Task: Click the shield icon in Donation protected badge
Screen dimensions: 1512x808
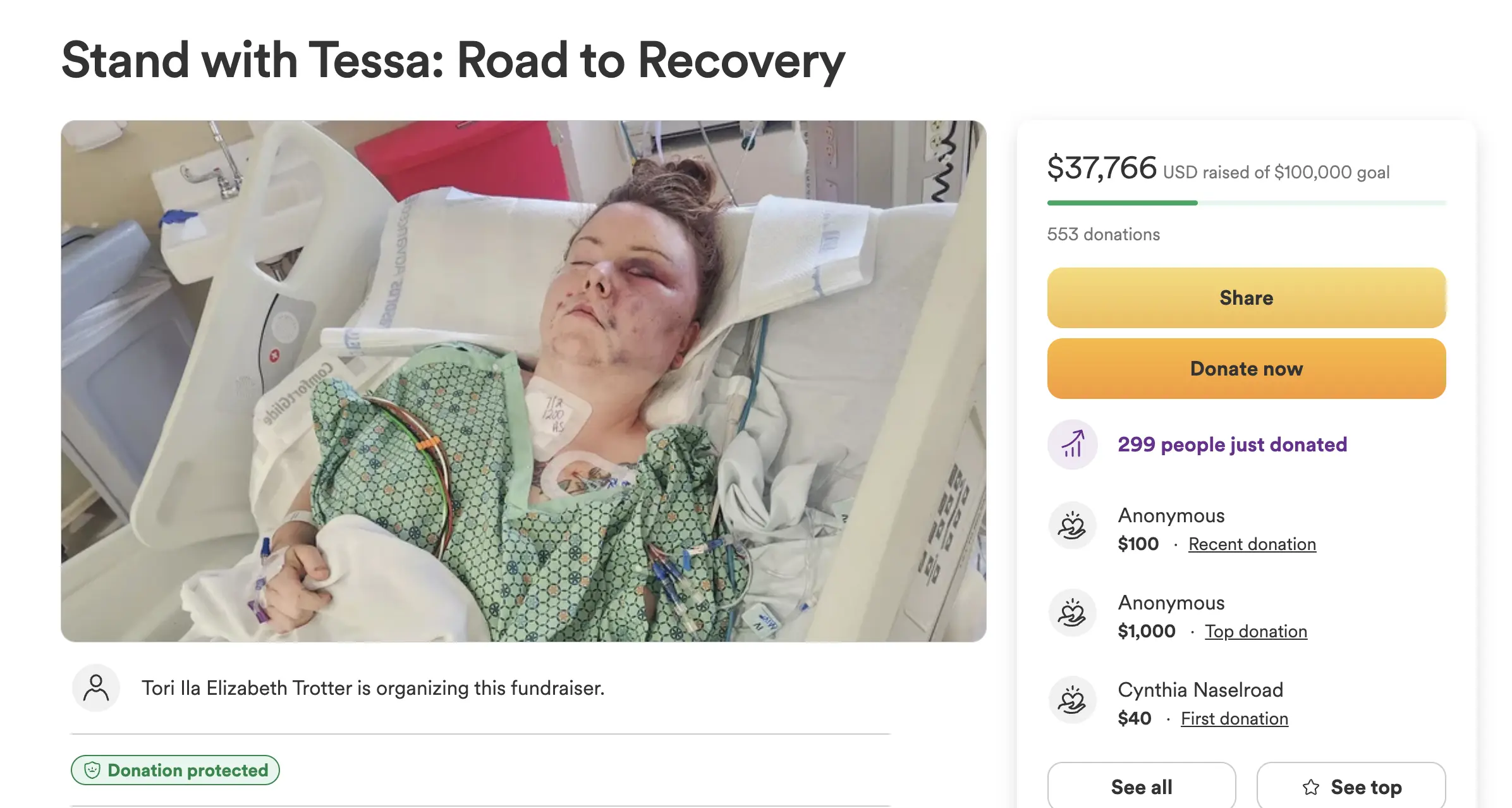Action: click(x=94, y=770)
